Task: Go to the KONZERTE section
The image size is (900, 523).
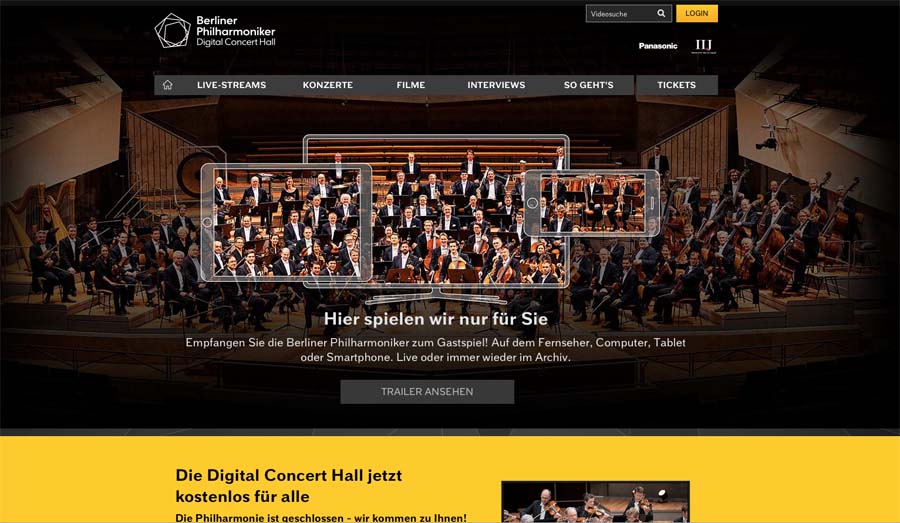Action: tap(328, 85)
